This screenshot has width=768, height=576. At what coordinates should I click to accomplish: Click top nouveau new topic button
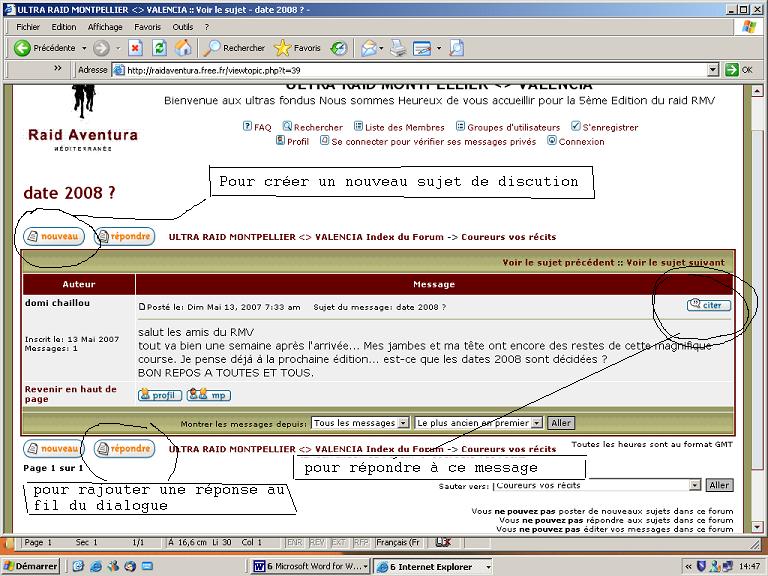[x=53, y=237]
